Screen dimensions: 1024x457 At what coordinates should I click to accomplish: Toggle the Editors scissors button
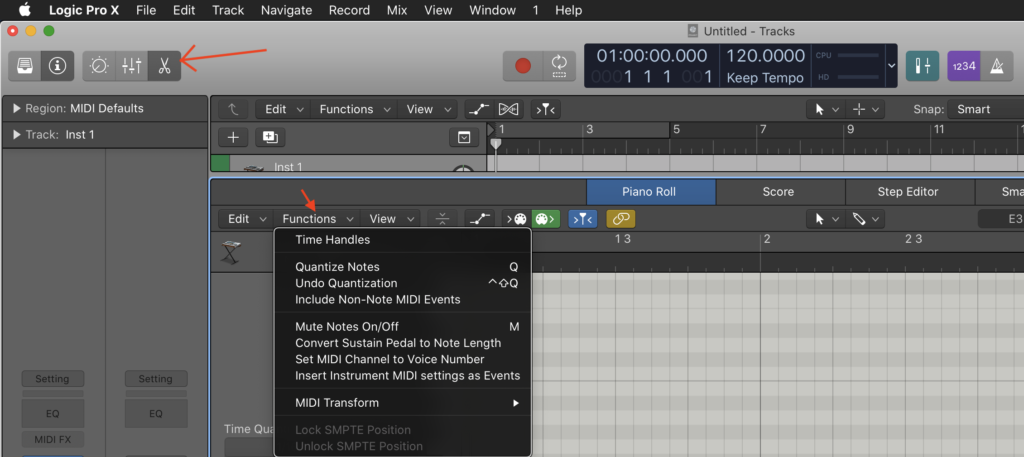click(165, 66)
